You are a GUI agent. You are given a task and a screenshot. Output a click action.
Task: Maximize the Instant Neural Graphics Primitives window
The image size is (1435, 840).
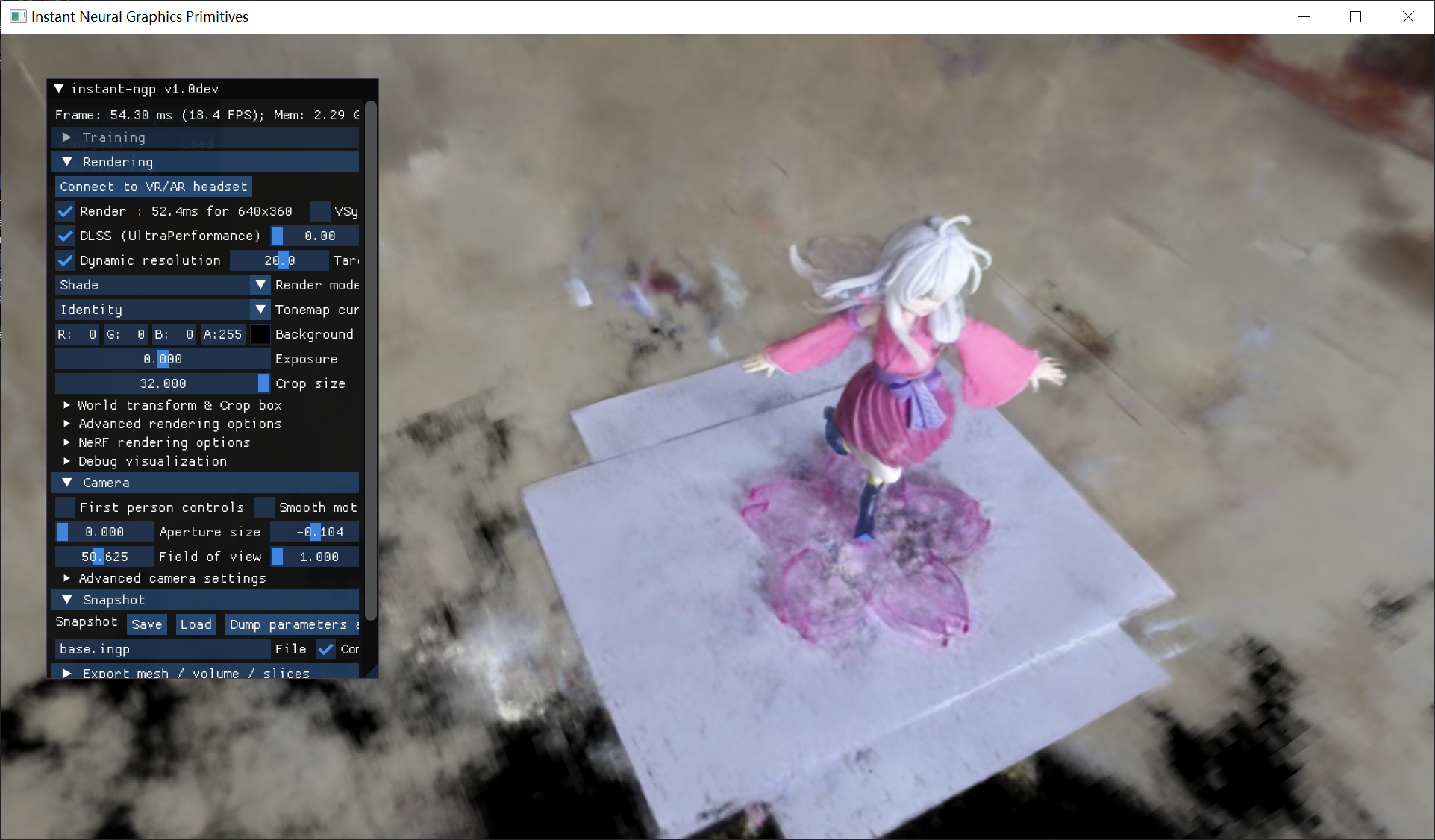tap(1356, 16)
